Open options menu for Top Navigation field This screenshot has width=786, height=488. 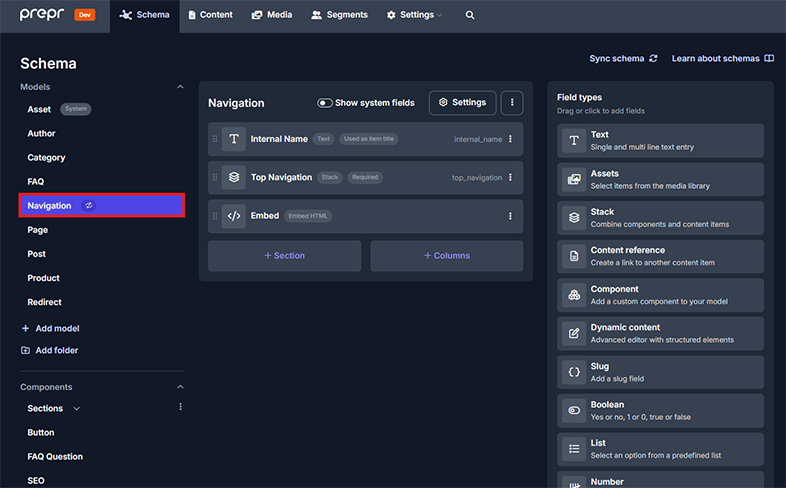tap(510, 177)
